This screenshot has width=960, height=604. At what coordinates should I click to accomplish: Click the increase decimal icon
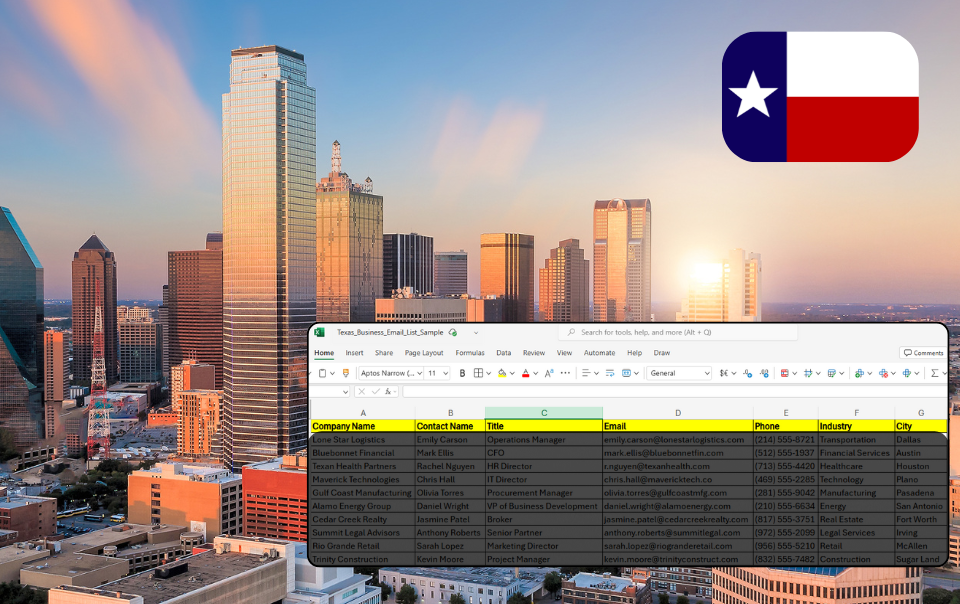click(747, 373)
